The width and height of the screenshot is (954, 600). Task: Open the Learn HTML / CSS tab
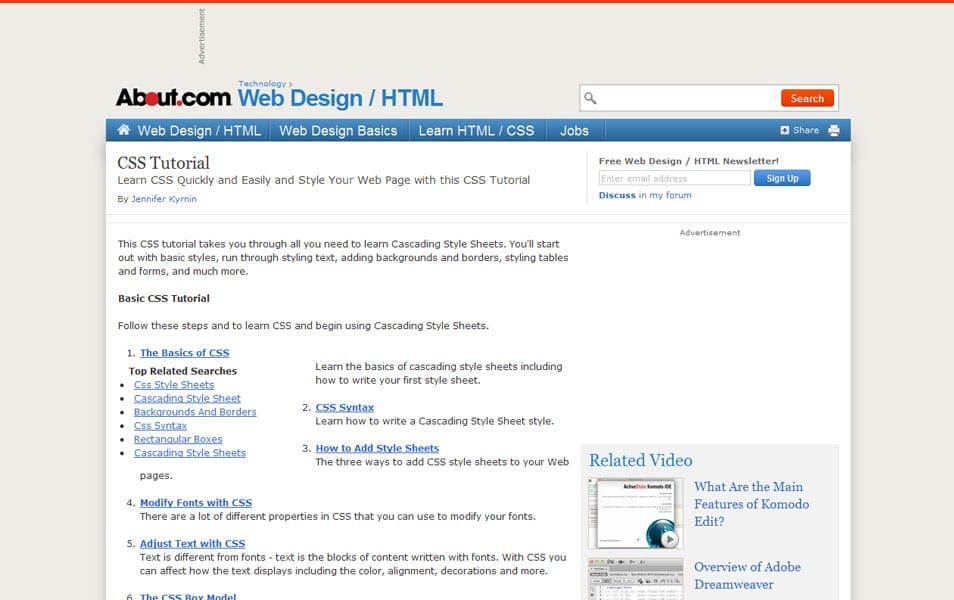point(476,131)
